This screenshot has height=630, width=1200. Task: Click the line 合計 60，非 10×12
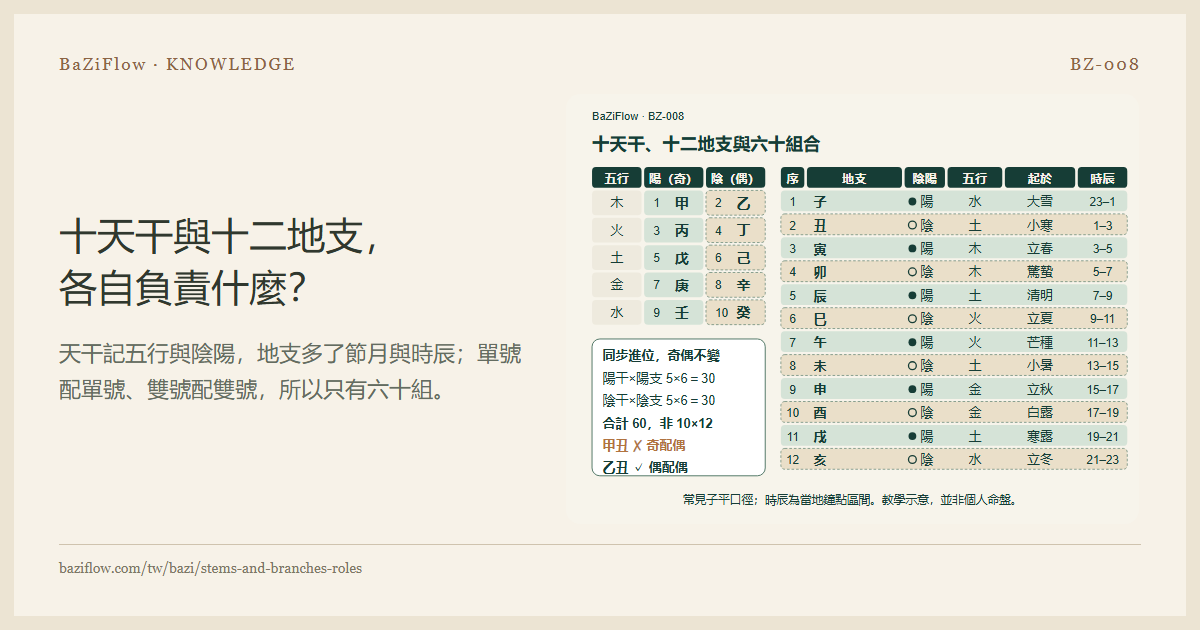[657, 423]
